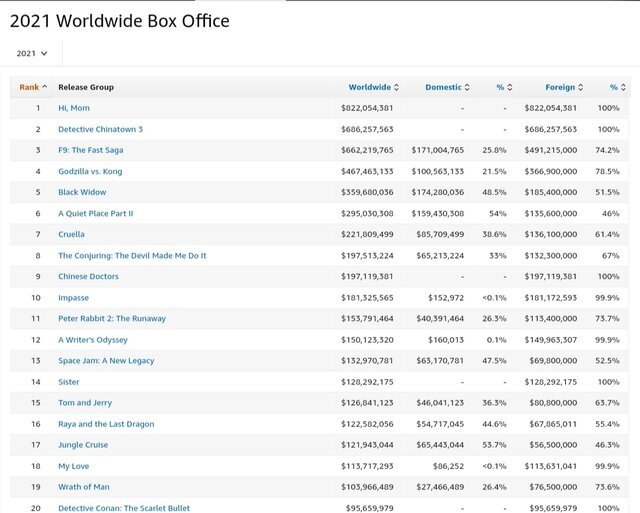
Task: Sort by domestic percentage column
Action: (504, 87)
